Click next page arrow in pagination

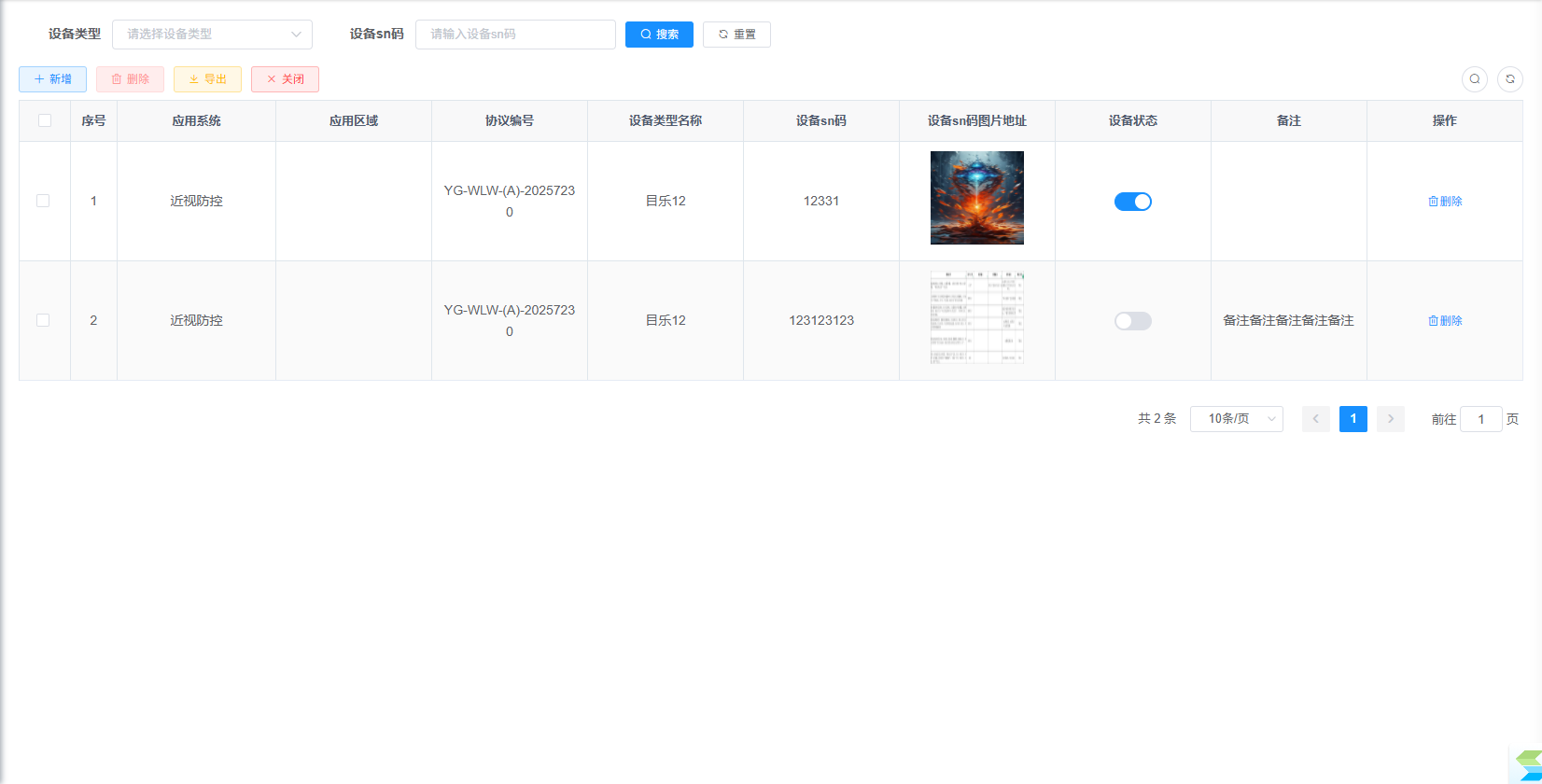1391,419
